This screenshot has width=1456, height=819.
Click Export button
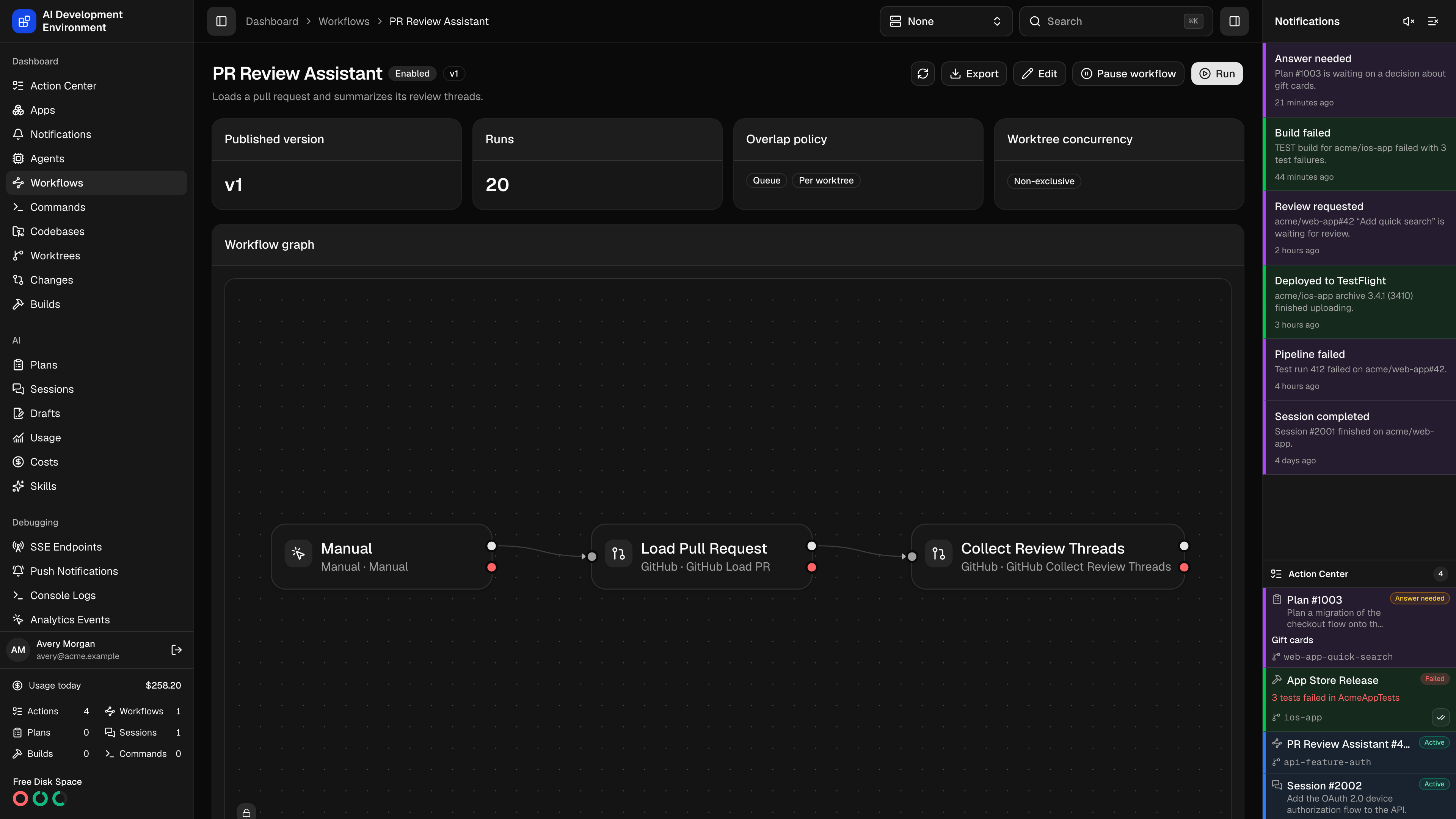973,74
